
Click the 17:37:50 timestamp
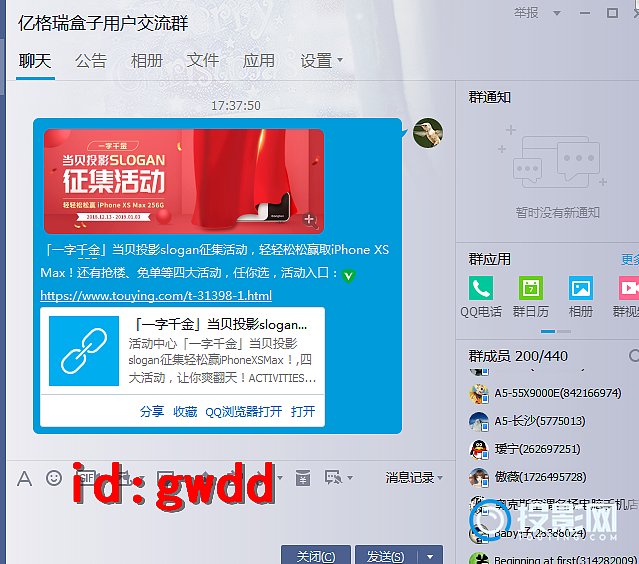pyautogui.click(x=236, y=106)
